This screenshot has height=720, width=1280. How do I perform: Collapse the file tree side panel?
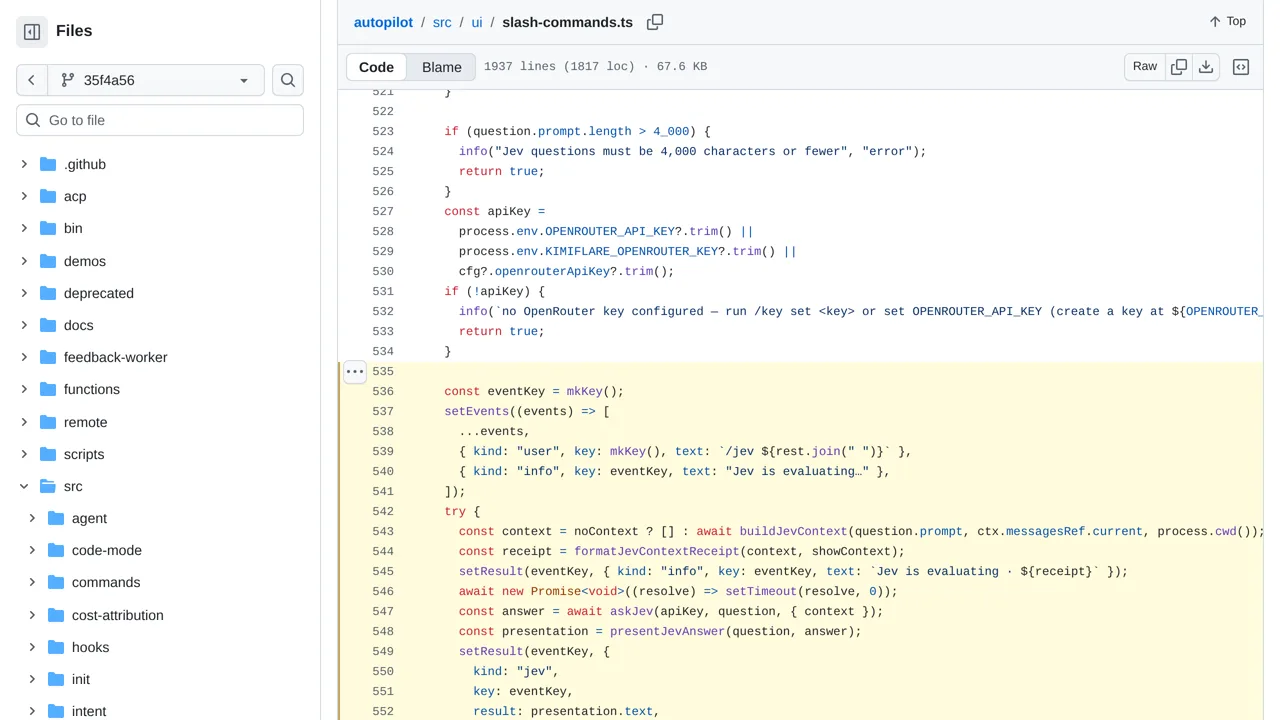click(x=32, y=32)
